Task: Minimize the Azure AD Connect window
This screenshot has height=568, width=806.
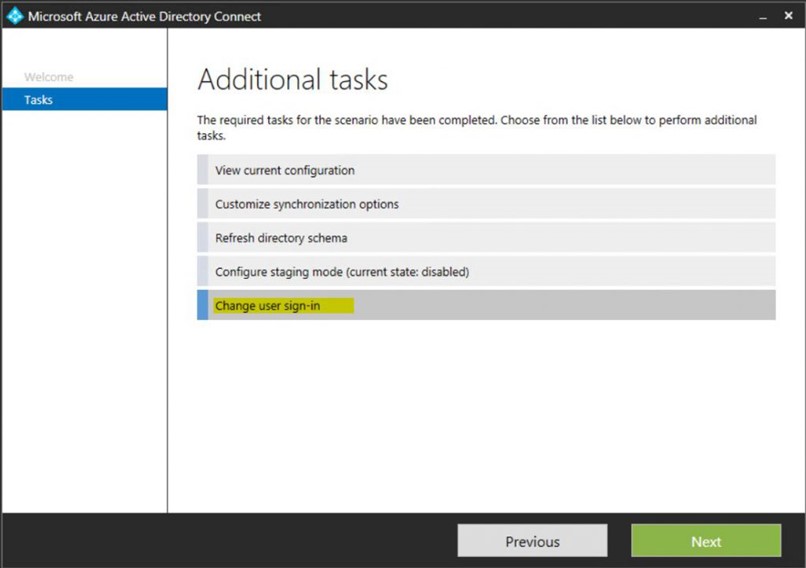Action: pos(763,17)
